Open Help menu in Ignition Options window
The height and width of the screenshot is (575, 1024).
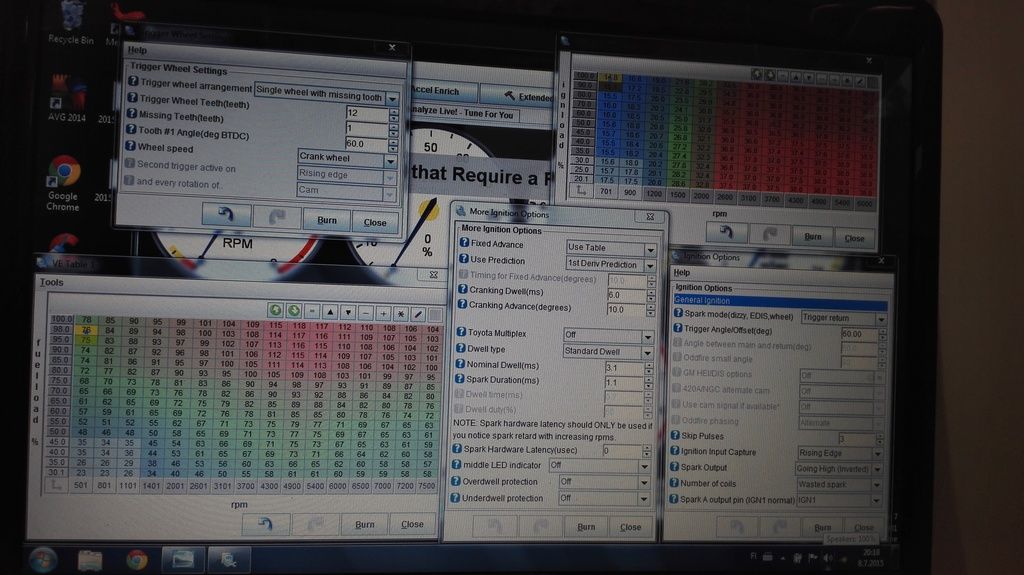[681, 272]
